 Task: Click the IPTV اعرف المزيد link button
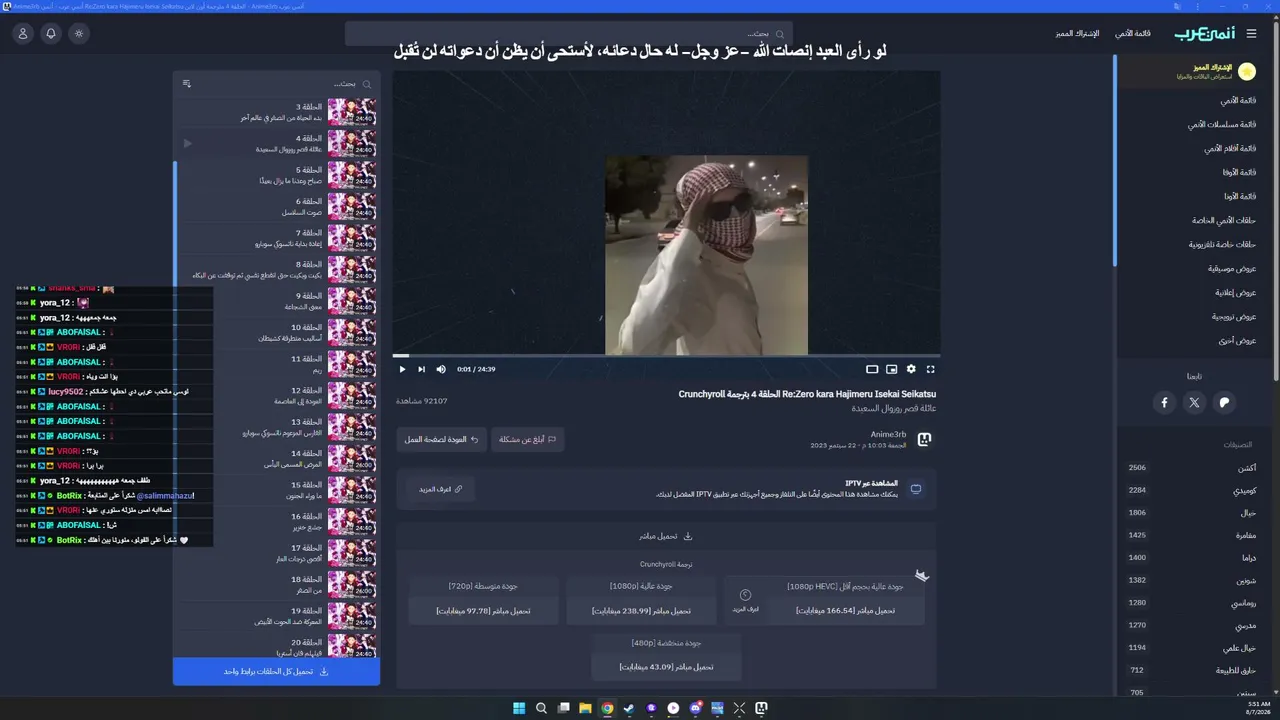[x=441, y=489]
